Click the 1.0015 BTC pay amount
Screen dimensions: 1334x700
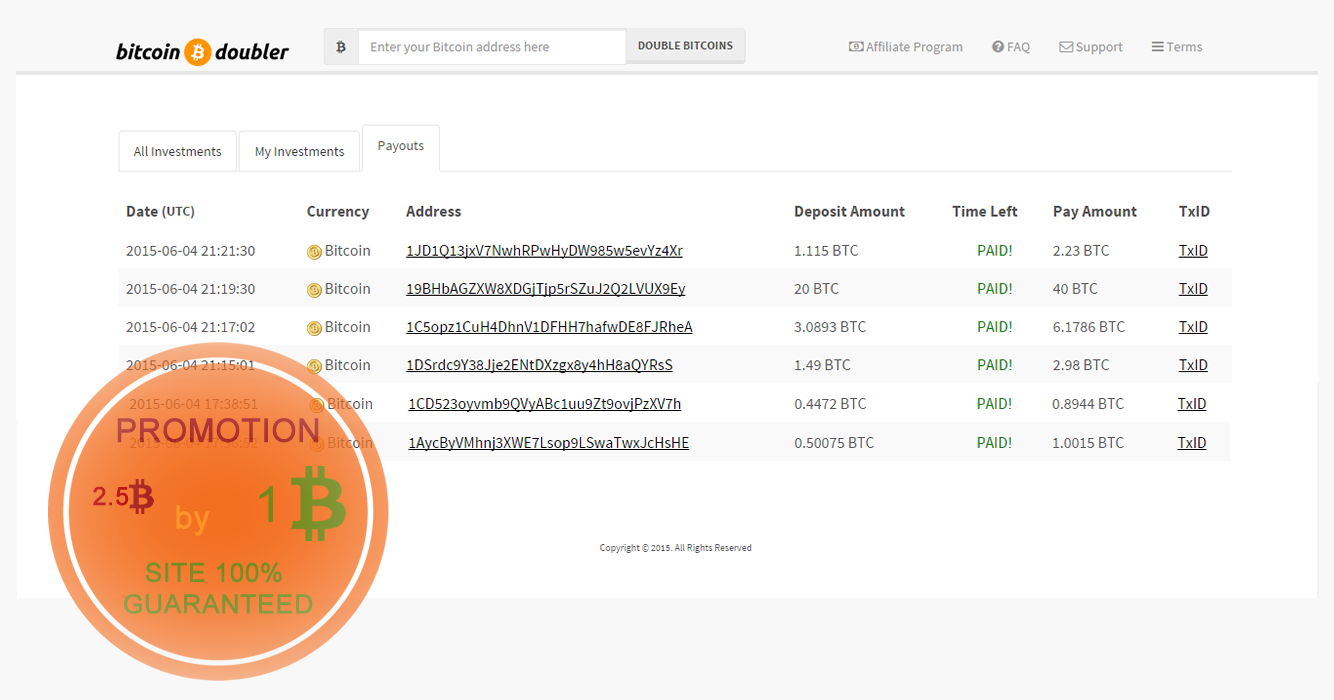(x=1088, y=443)
